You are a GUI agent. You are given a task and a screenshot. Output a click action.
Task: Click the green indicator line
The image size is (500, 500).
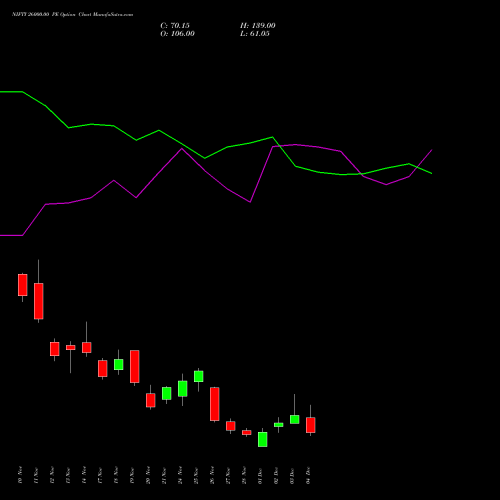click(x=216, y=152)
